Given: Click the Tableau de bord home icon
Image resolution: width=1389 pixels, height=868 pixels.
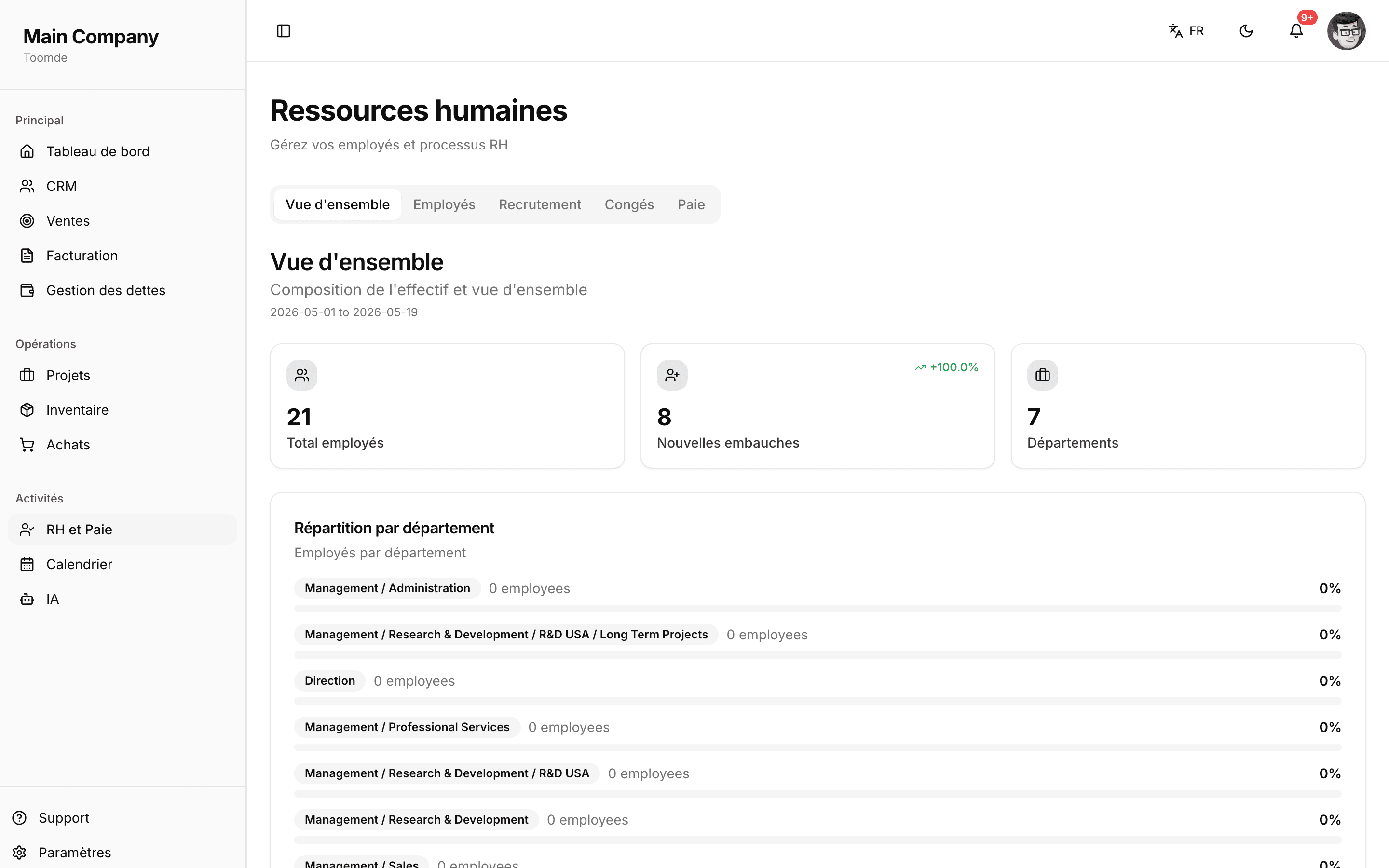Looking at the screenshot, I should (27, 151).
